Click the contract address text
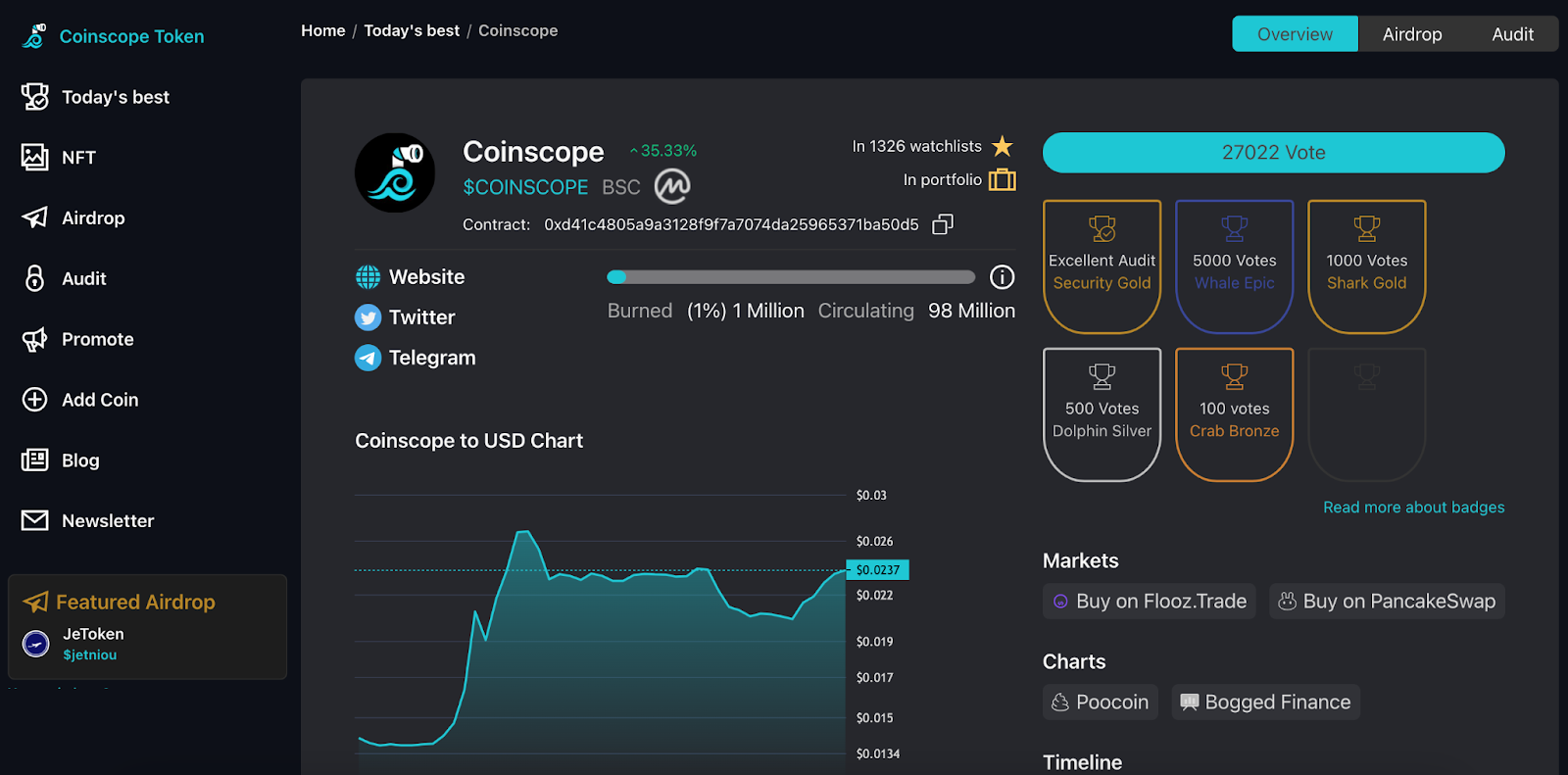The image size is (1568, 775). 731,224
